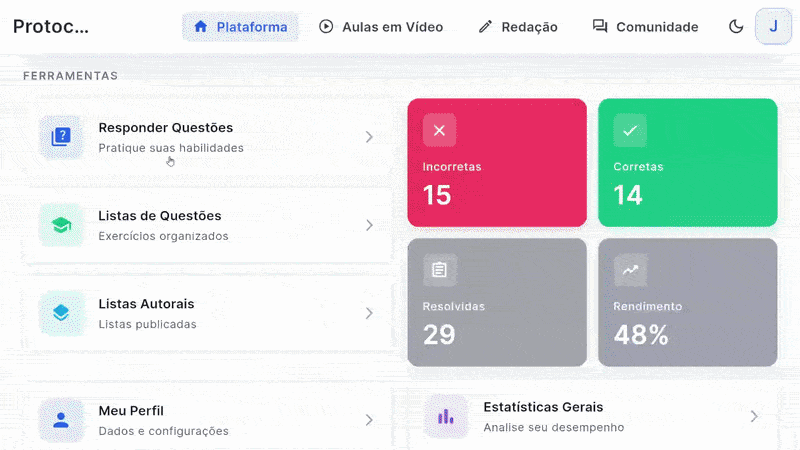The image size is (800, 450).
Task: Click the chevron on Meu Perfil row
Action: coord(369,420)
